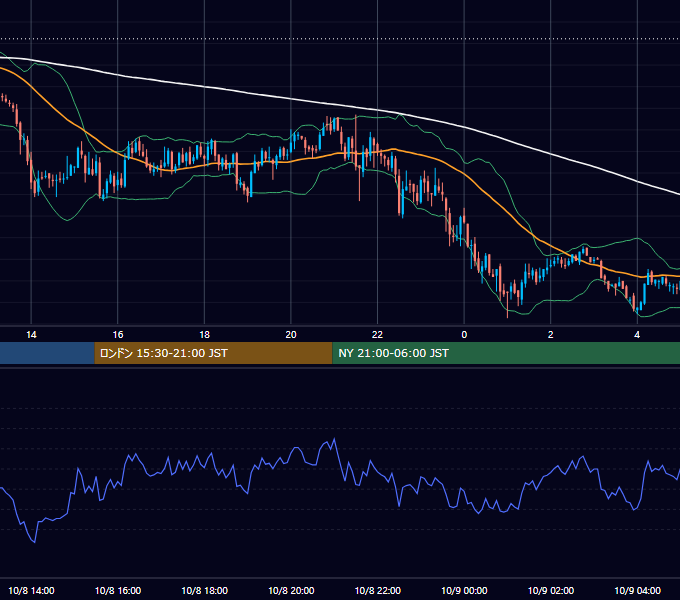
Task: Click the 10/8 22:00 timestamp label
Action: [378, 590]
